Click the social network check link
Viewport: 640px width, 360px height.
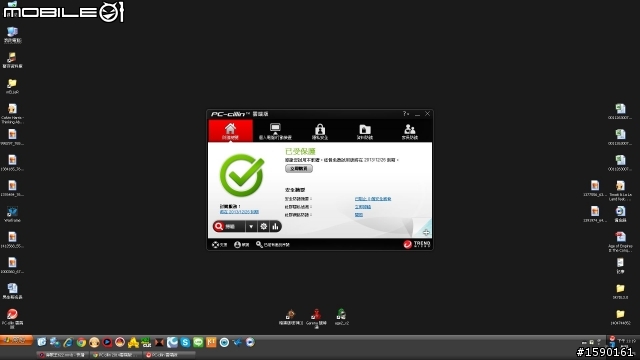coord(362,207)
